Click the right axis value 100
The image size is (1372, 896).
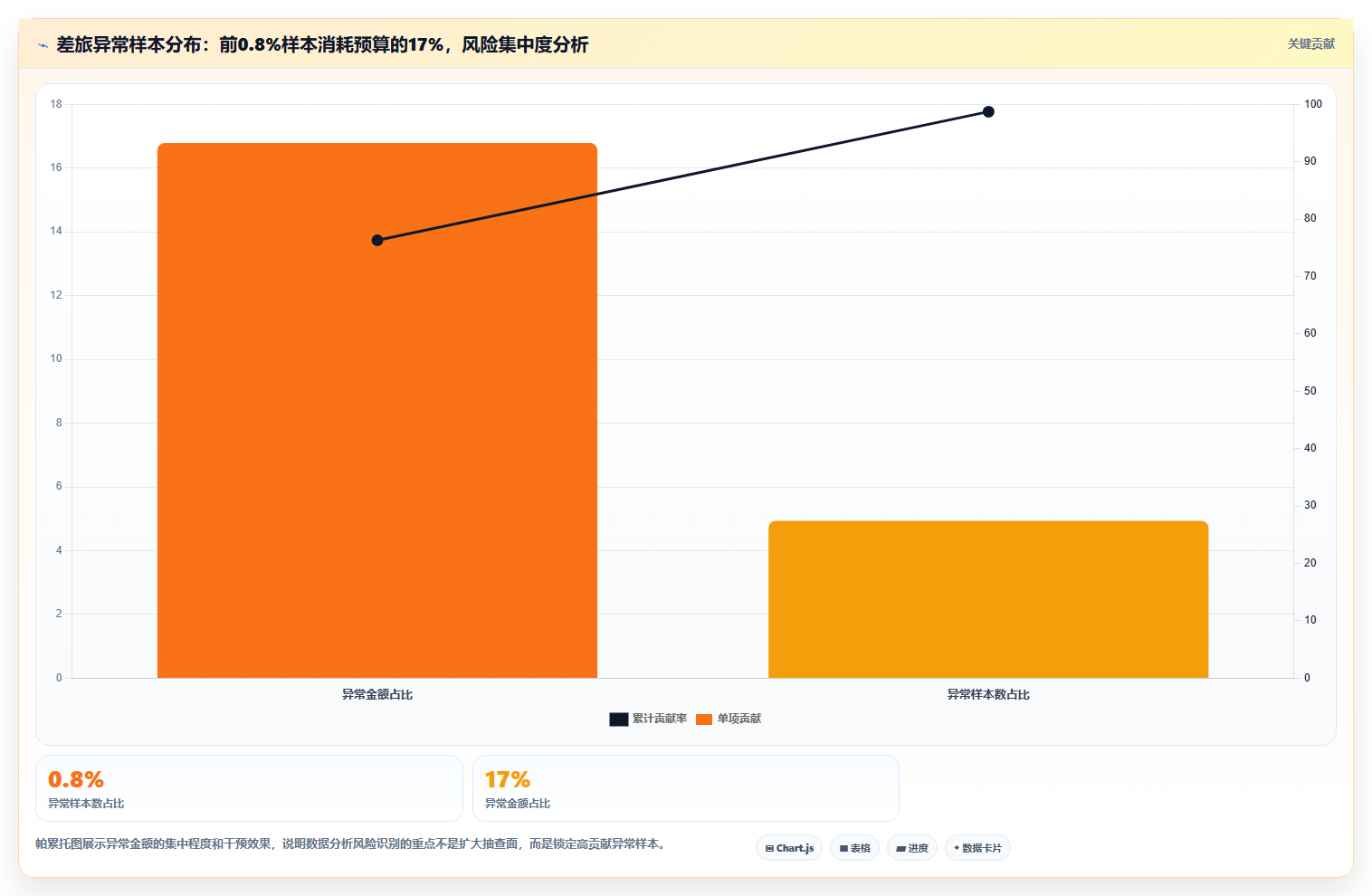coord(1313,104)
